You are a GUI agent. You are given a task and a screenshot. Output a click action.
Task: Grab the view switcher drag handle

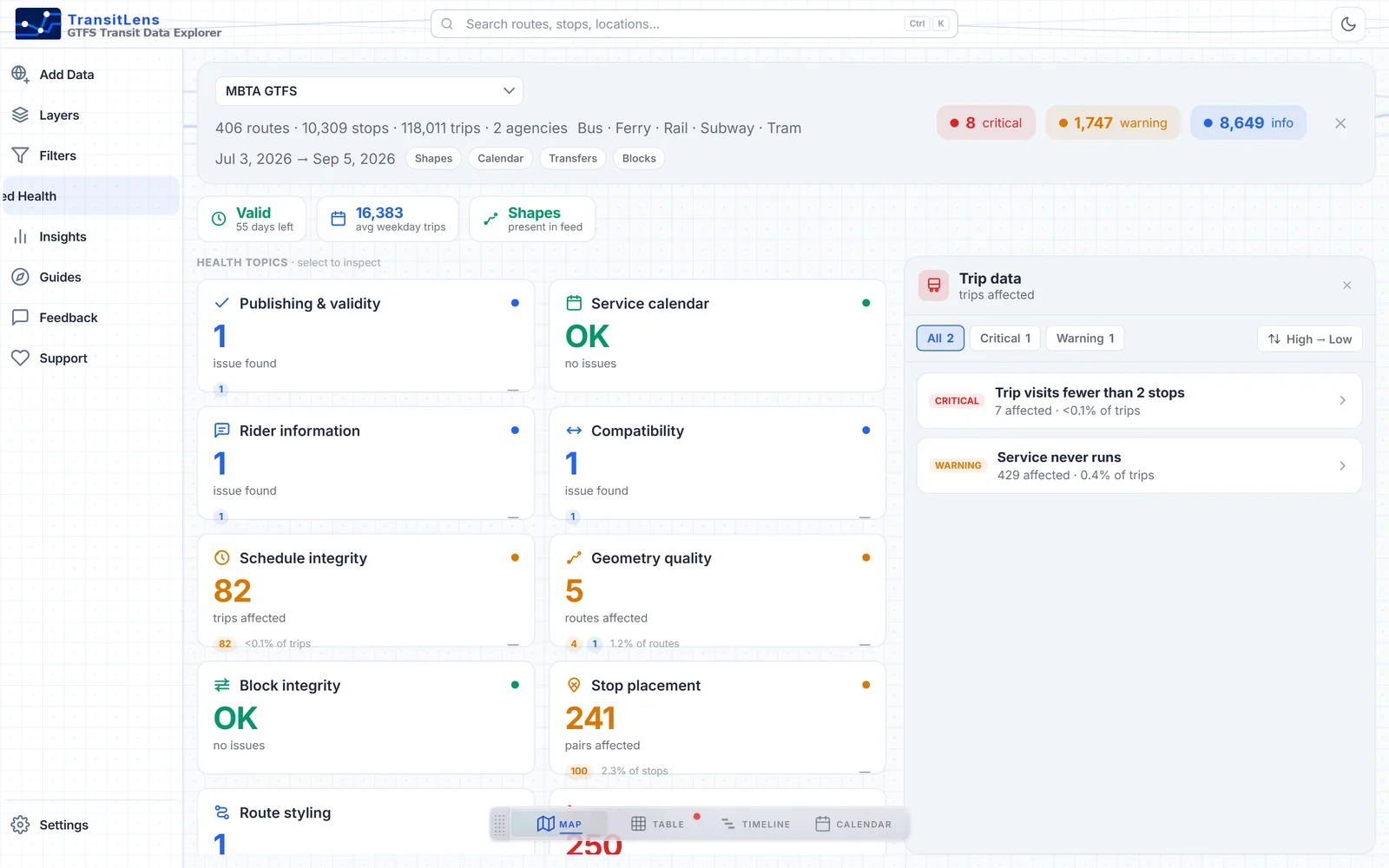tap(499, 825)
